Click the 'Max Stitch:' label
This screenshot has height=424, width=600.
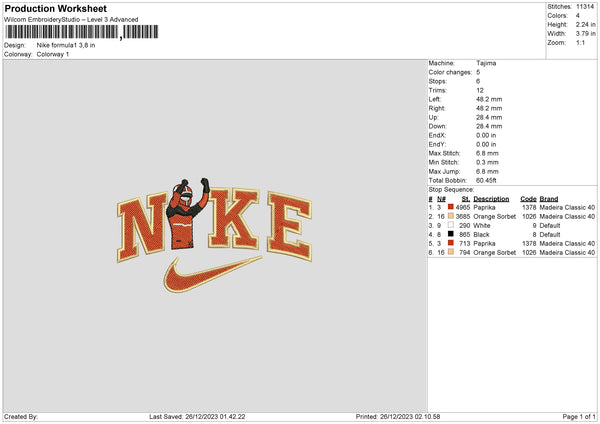pos(444,153)
